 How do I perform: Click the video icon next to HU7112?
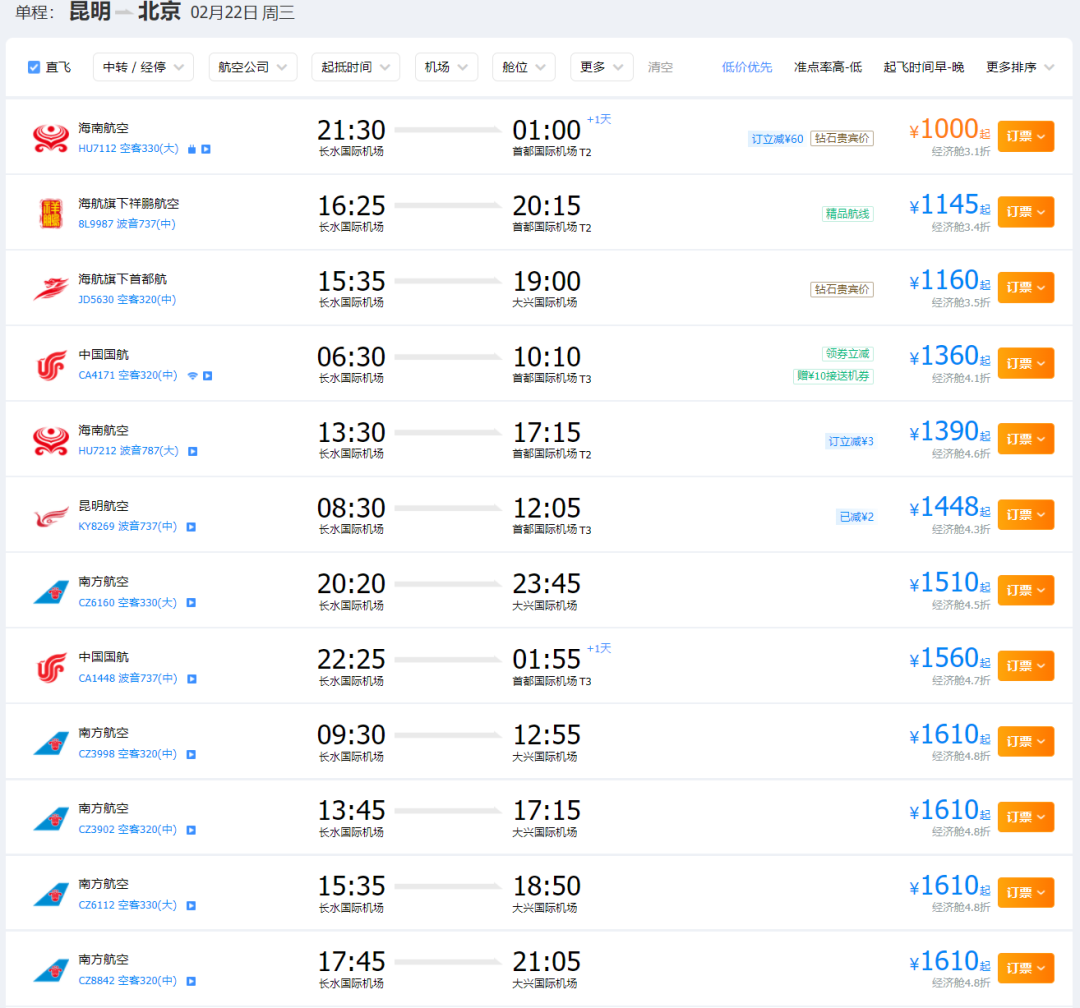[x=206, y=149]
